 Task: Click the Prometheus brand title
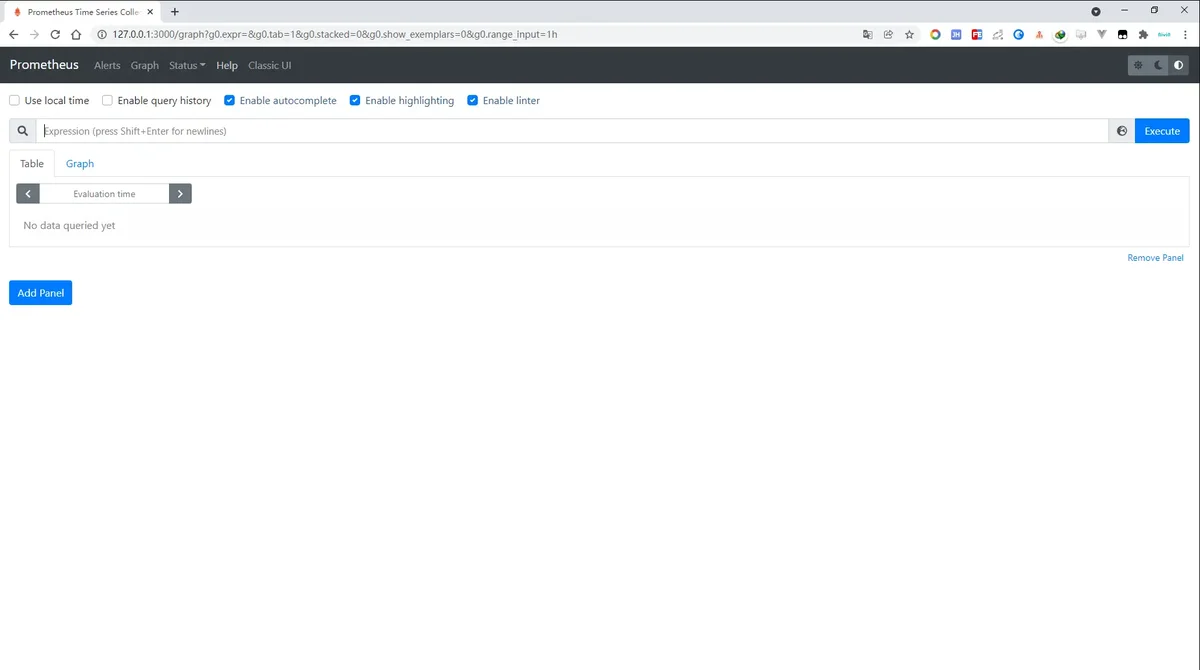(x=44, y=65)
